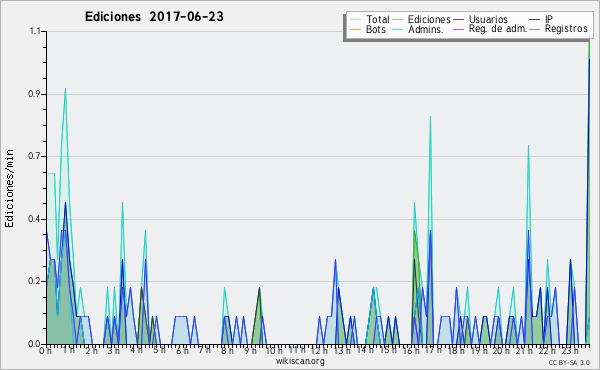The width and height of the screenshot is (600, 370).
Task: Click the '20 h' x-axis label
Action: [x=501, y=351]
